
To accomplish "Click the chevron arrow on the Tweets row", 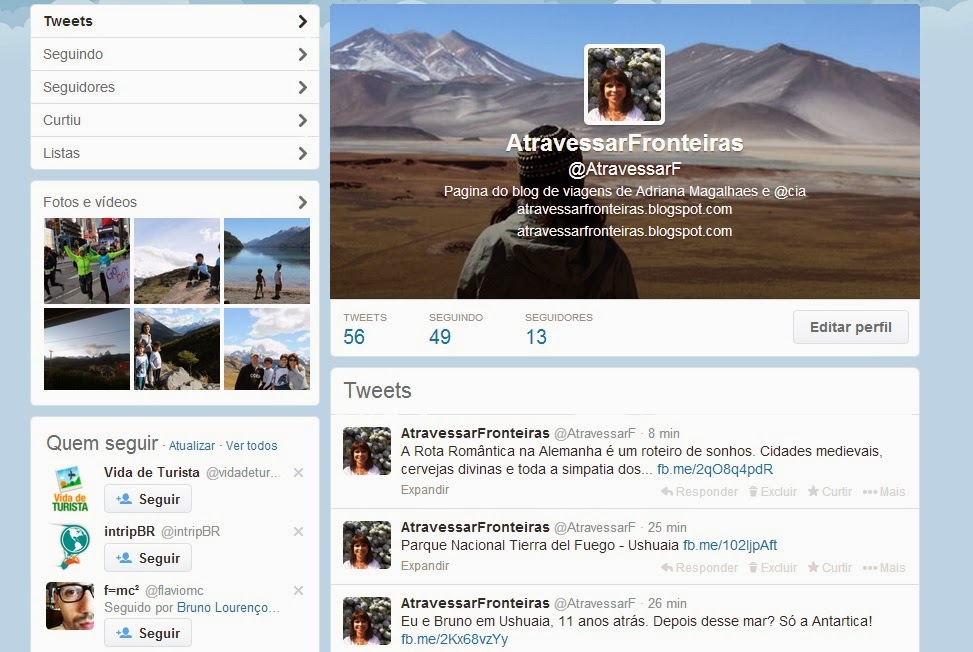I will click(302, 22).
